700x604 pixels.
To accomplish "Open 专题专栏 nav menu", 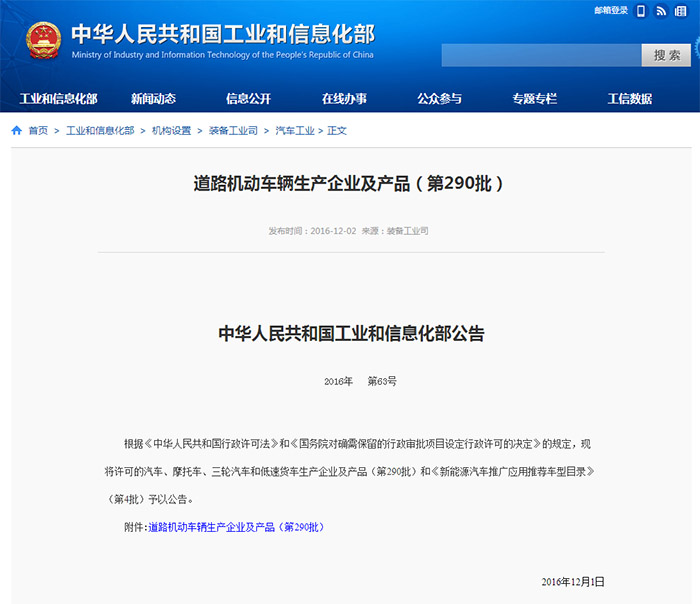I will click(x=535, y=99).
